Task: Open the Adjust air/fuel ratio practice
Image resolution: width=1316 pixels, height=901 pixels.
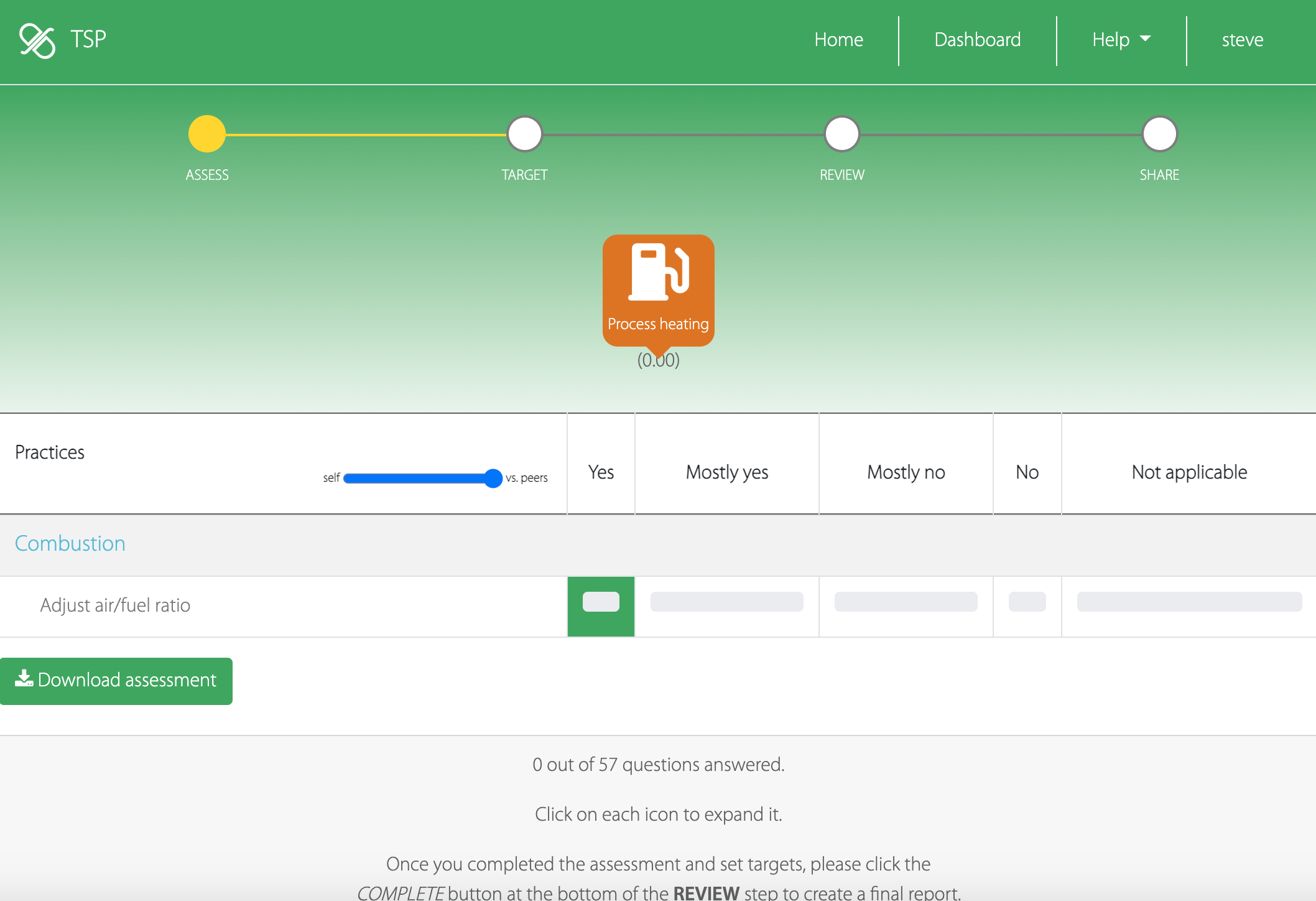Action: tap(115, 605)
